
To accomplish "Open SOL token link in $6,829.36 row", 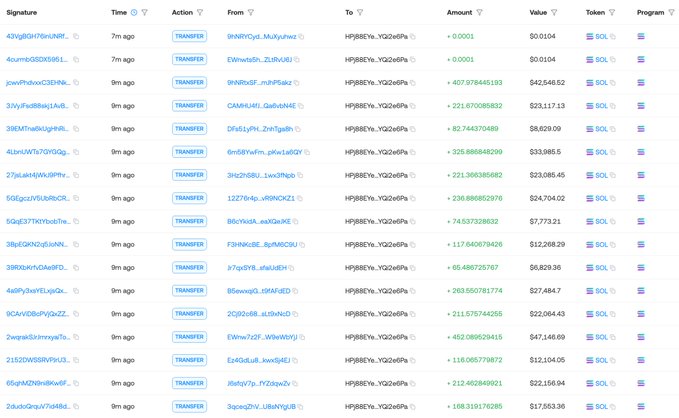I will pos(601,268).
